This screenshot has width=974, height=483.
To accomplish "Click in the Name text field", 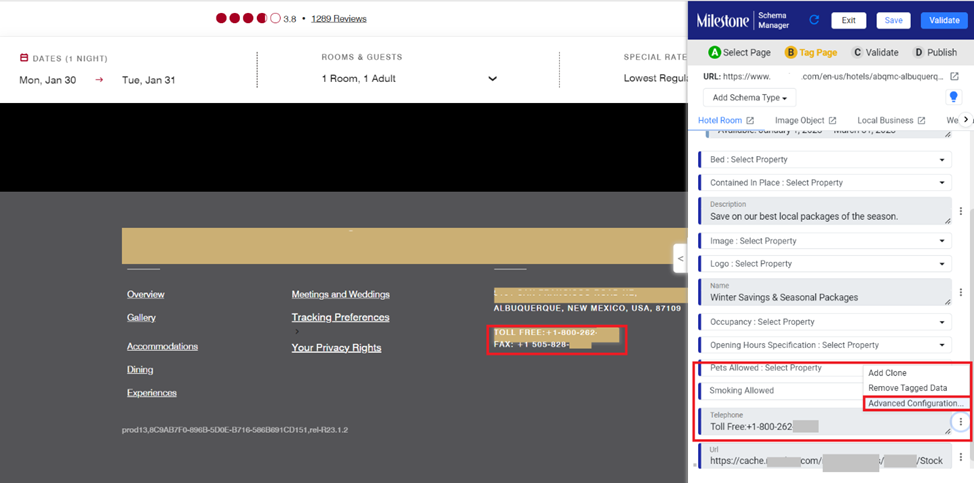I will pos(827,292).
